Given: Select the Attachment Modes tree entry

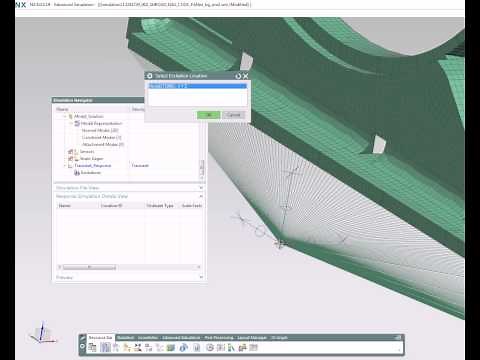Looking at the screenshot, I should click(103, 144).
